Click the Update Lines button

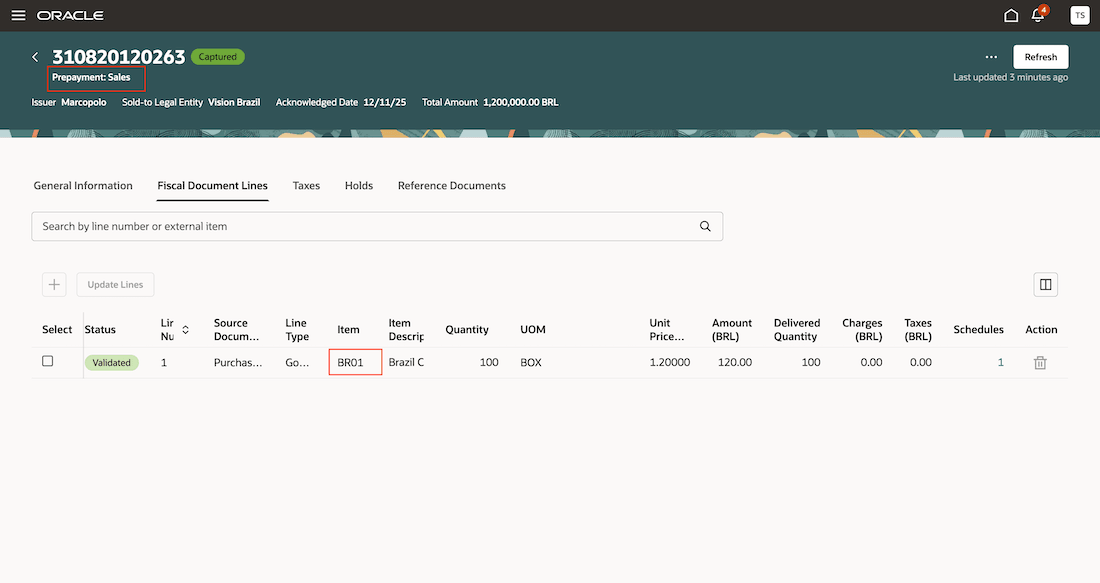pyautogui.click(x=114, y=284)
